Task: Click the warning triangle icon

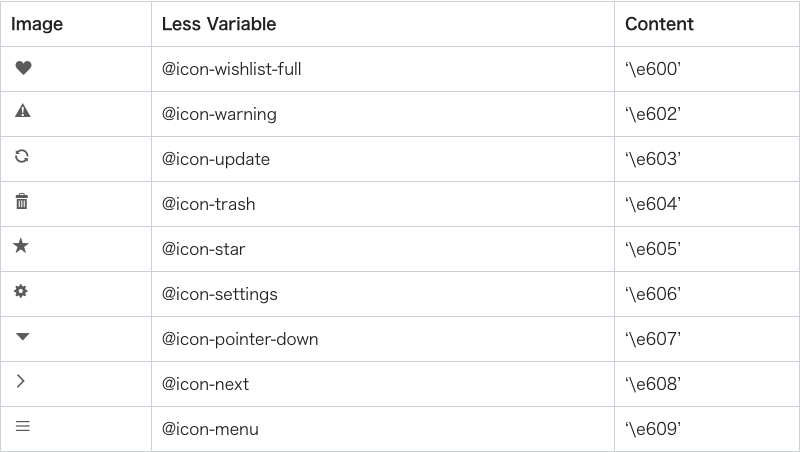Action: click(x=23, y=111)
